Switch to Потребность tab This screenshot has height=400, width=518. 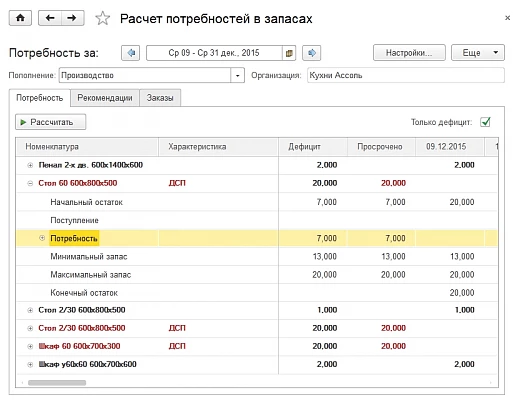[x=40, y=98]
